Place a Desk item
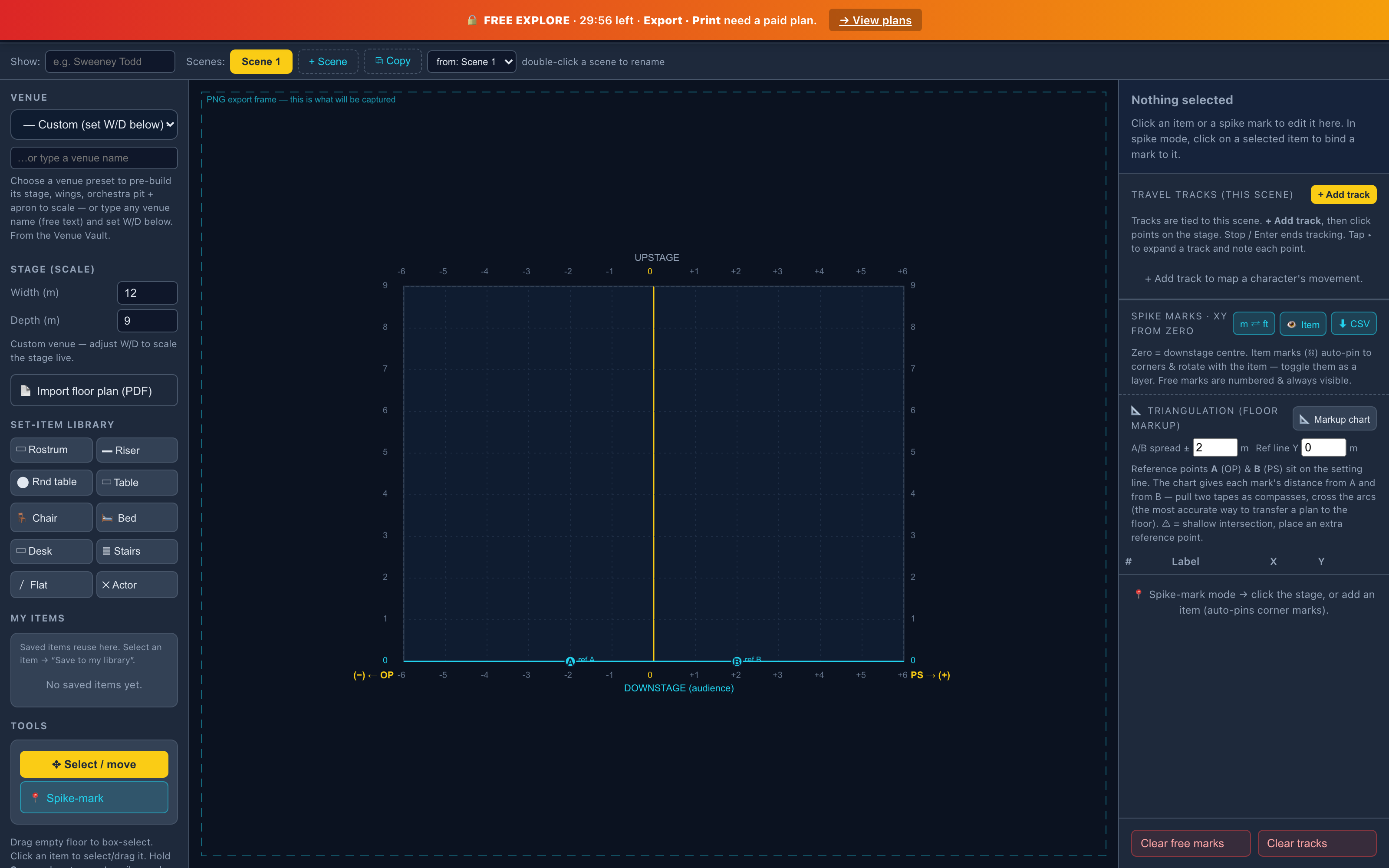Image resolution: width=1389 pixels, height=868 pixels. 51,551
